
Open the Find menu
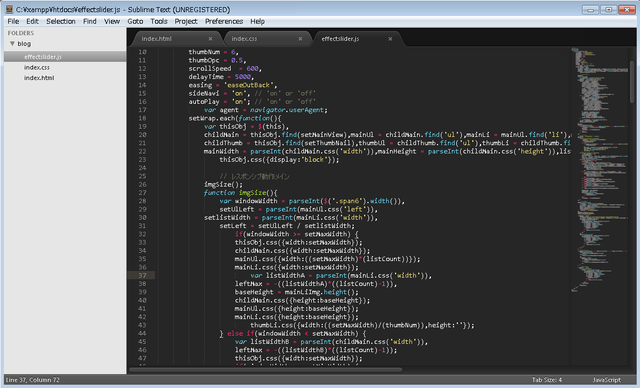90,21
